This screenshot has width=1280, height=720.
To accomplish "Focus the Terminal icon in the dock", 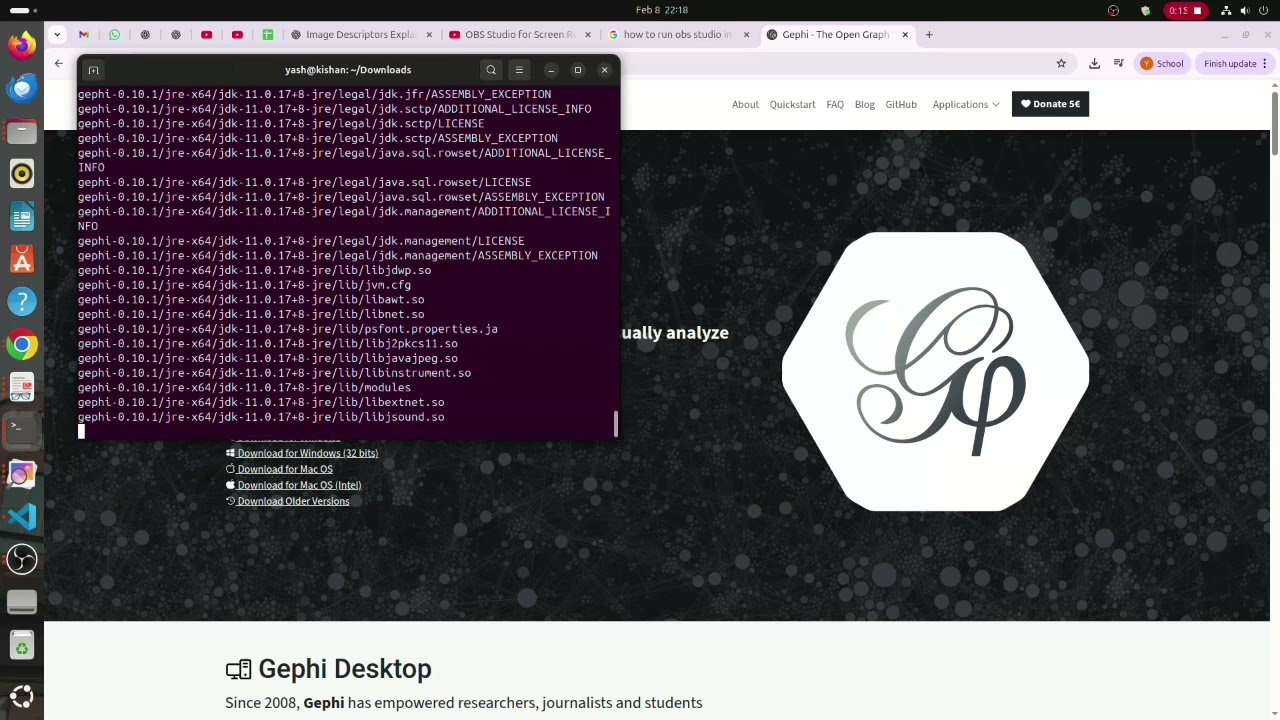I will click(22, 430).
